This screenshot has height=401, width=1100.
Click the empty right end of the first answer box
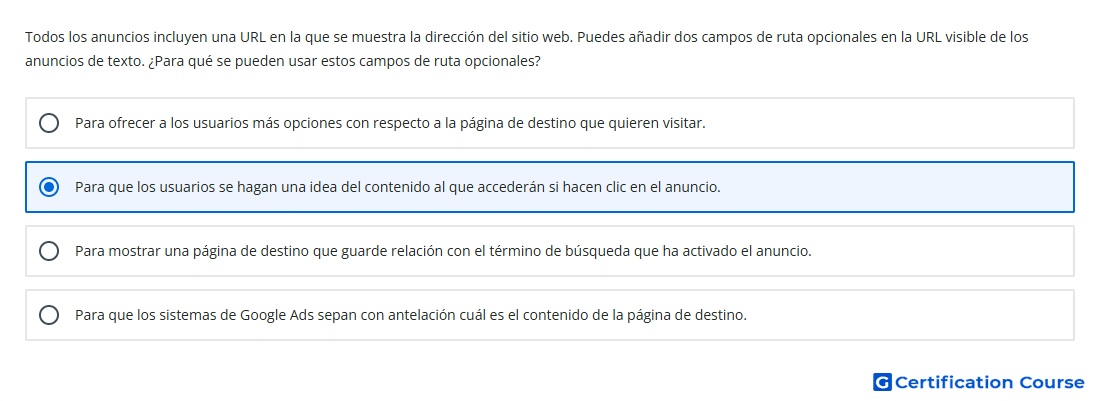tap(890, 123)
